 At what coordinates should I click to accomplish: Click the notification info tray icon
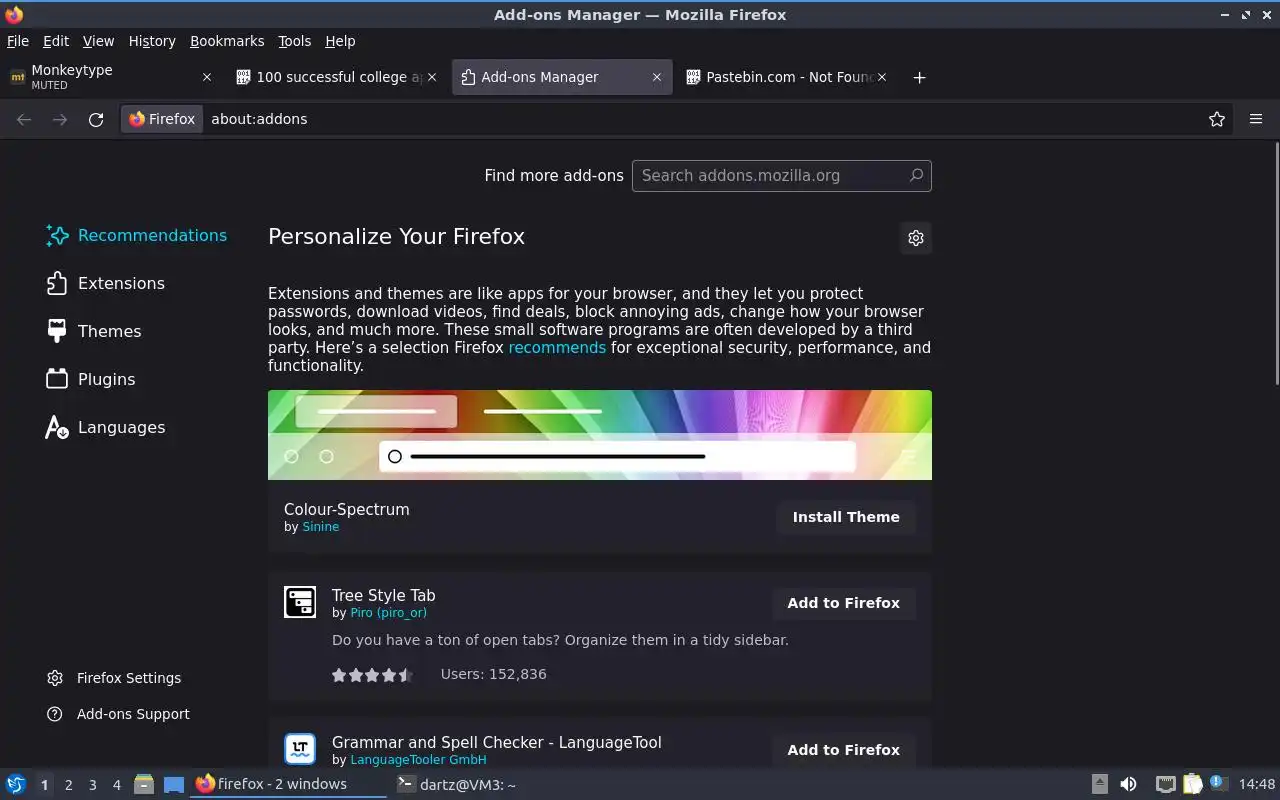click(x=1217, y=783)
